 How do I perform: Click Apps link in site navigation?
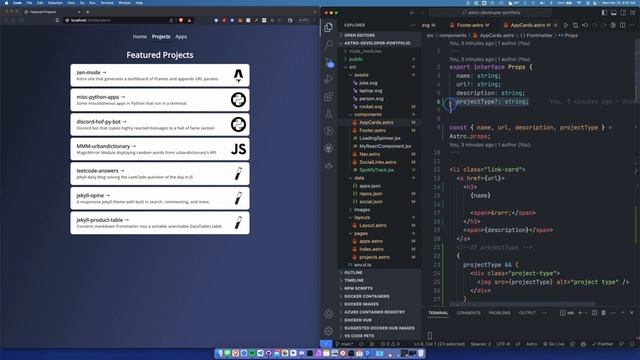pyautogui.click(x=181, y=37)
